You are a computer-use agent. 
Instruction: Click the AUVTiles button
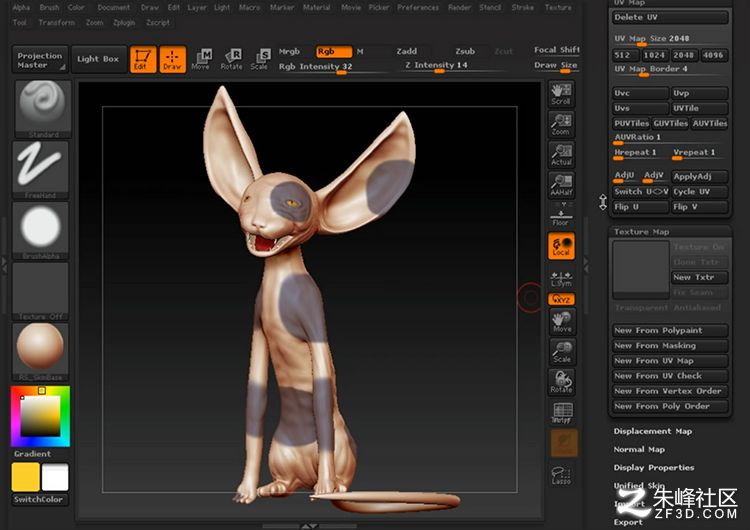pos(709,123)
